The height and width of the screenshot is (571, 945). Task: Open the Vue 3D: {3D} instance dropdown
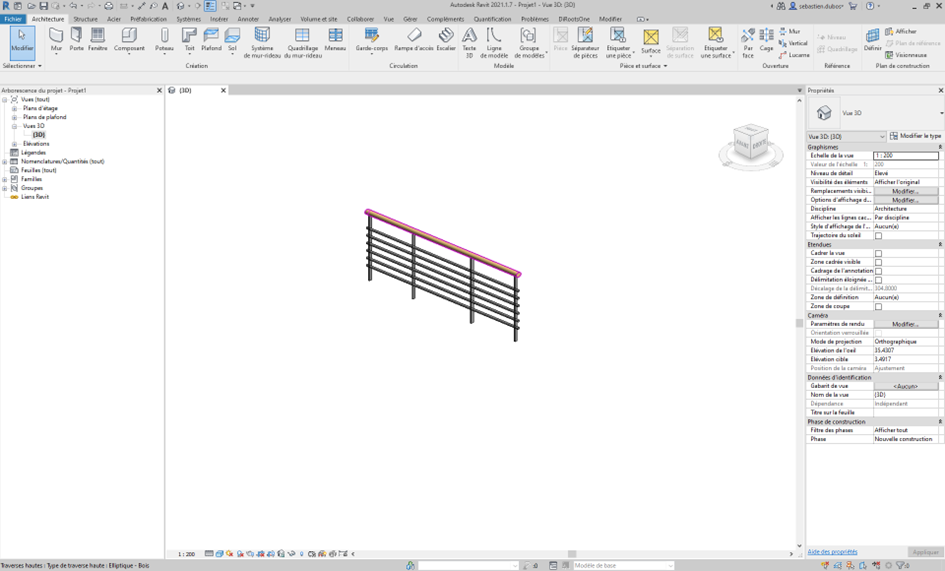pyautogui.click(x=846, y=136)
